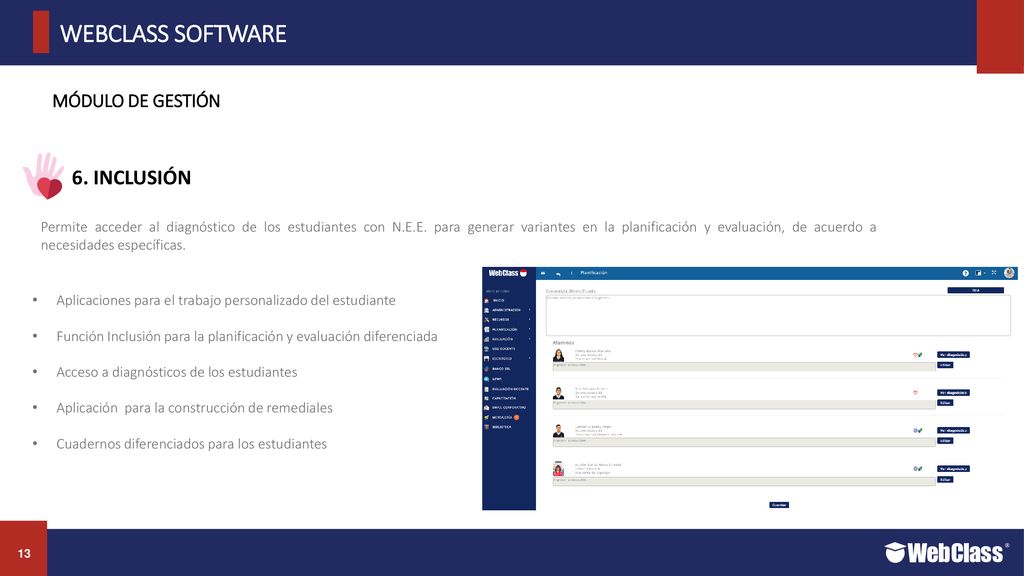Open Uso Docente sidebar icon

coord(487,349)
